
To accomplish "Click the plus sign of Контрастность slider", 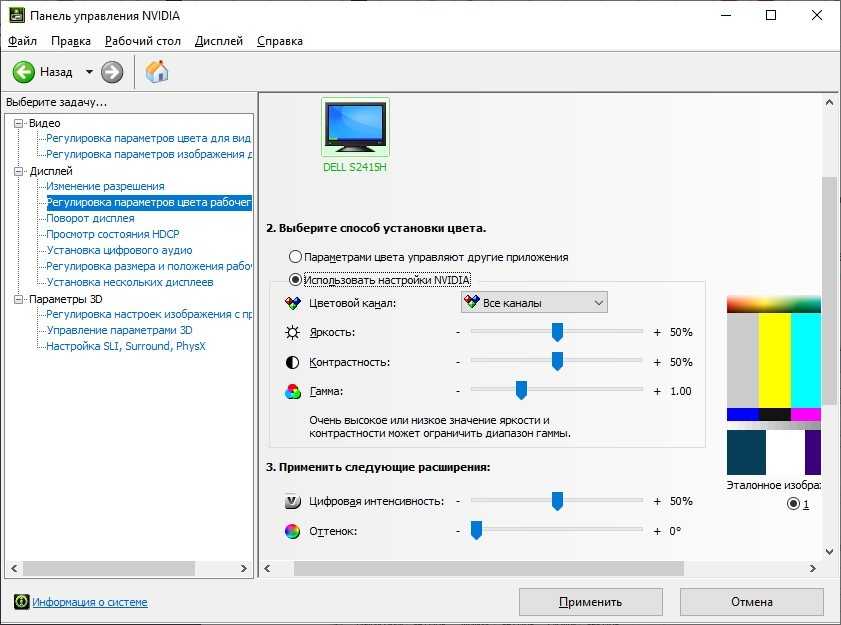I will click(657, 363).
